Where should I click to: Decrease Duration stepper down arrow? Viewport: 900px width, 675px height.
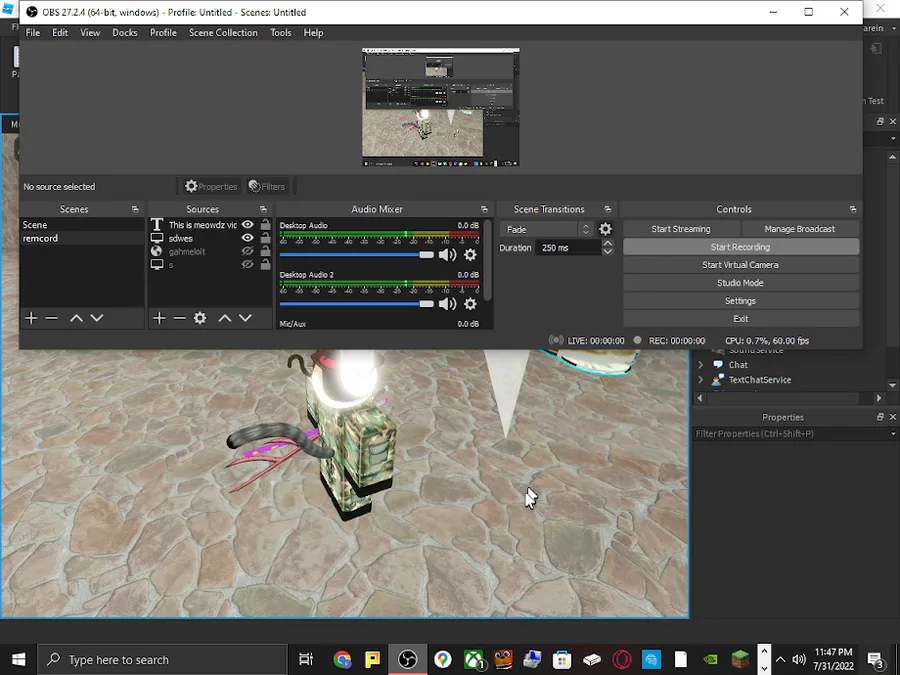(x=607, y=251)
